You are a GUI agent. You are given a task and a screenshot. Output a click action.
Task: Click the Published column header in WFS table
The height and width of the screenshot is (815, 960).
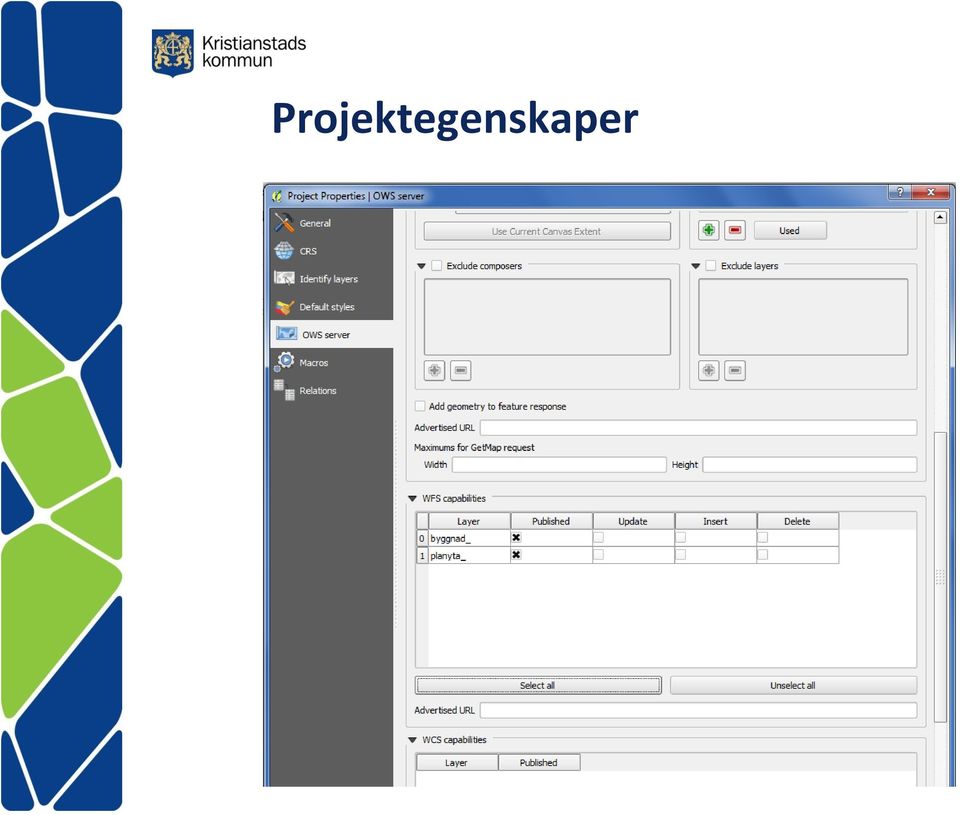tap(551, 521)
